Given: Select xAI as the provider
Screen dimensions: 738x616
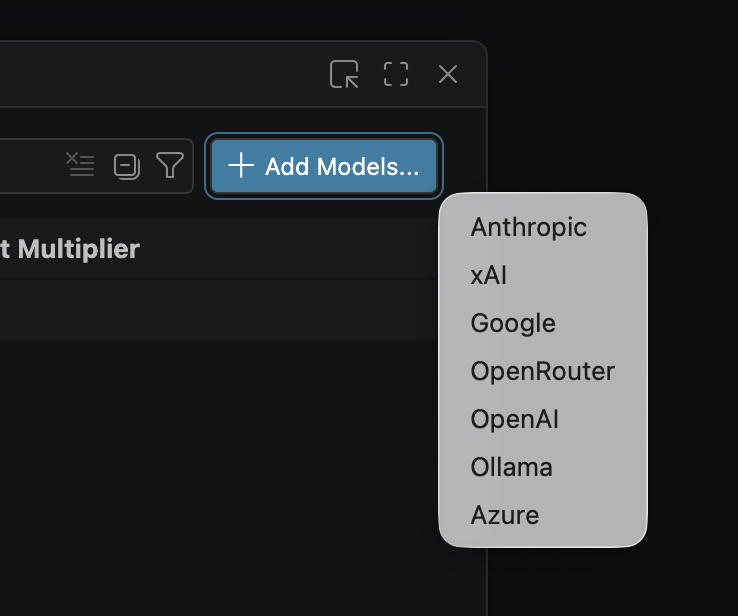Looking at the screenshot, I should pos(489,275).
